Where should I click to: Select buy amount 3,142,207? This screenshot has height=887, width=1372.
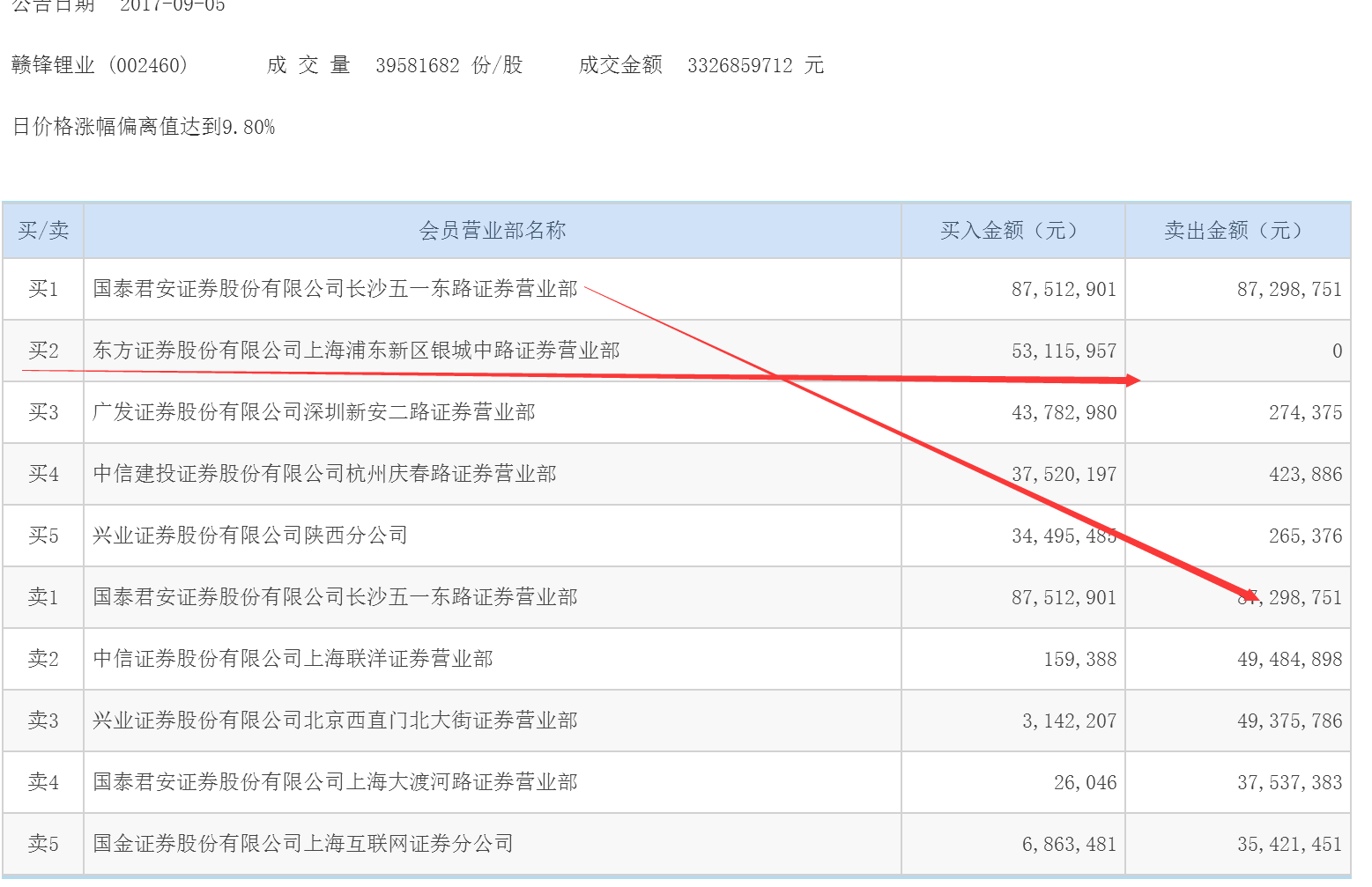click(x=1069, y=721)
